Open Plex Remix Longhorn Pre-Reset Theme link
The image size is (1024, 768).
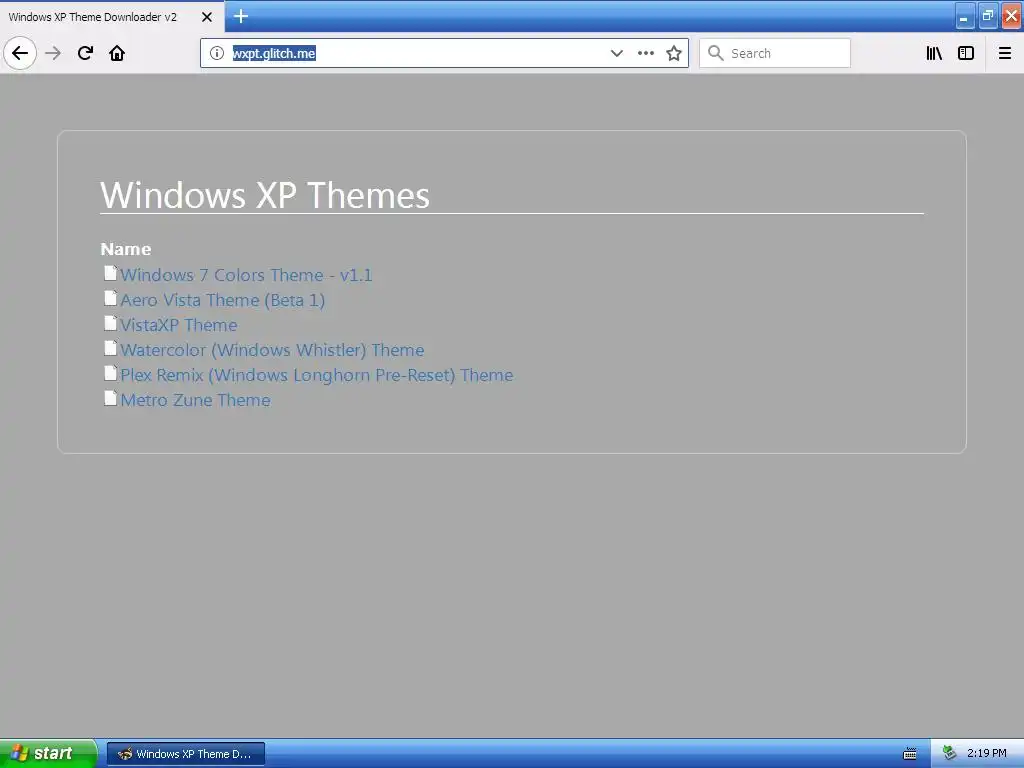pos(317,375)
